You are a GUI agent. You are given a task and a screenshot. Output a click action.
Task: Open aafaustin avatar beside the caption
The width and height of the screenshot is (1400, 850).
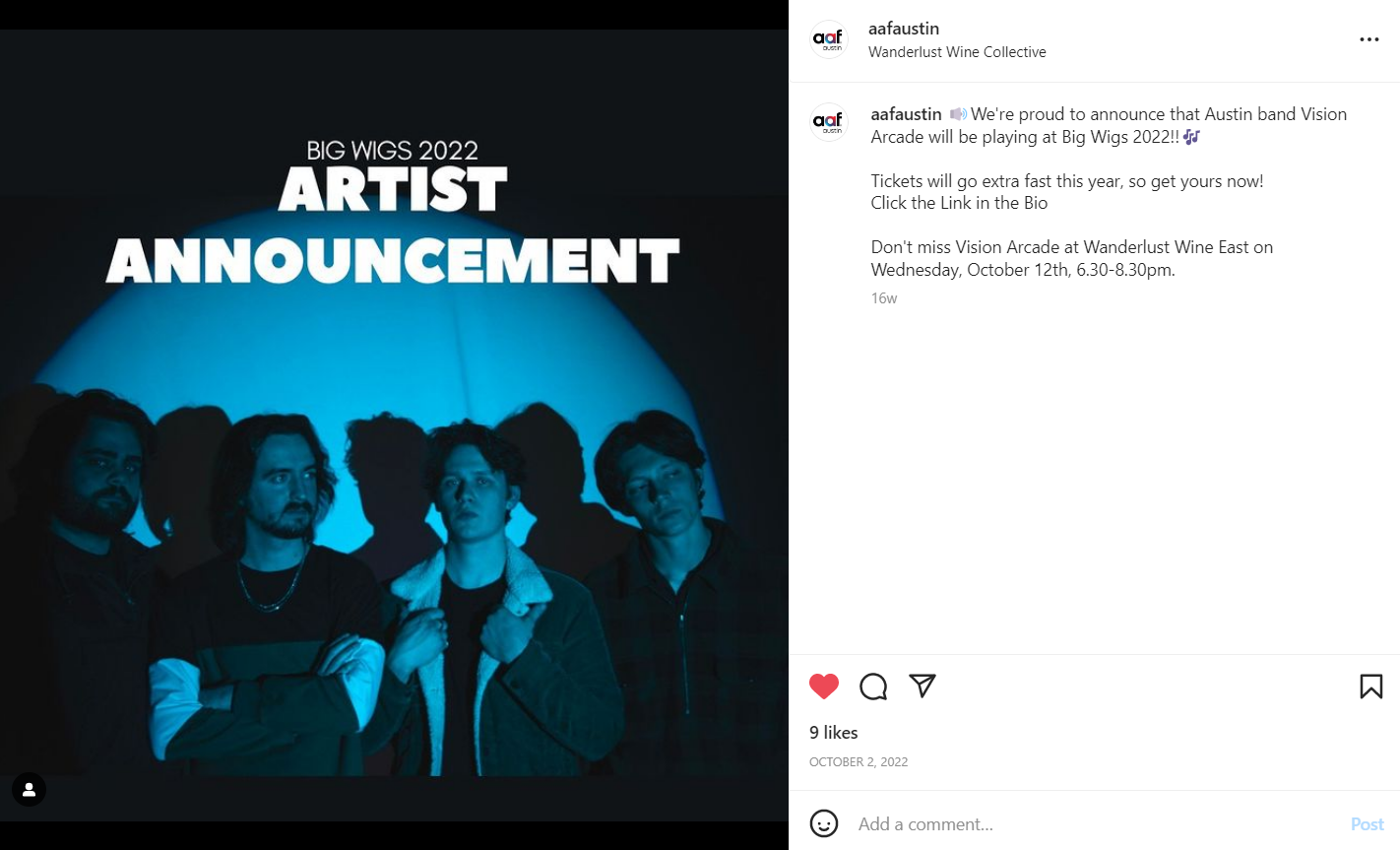(829, 122)
